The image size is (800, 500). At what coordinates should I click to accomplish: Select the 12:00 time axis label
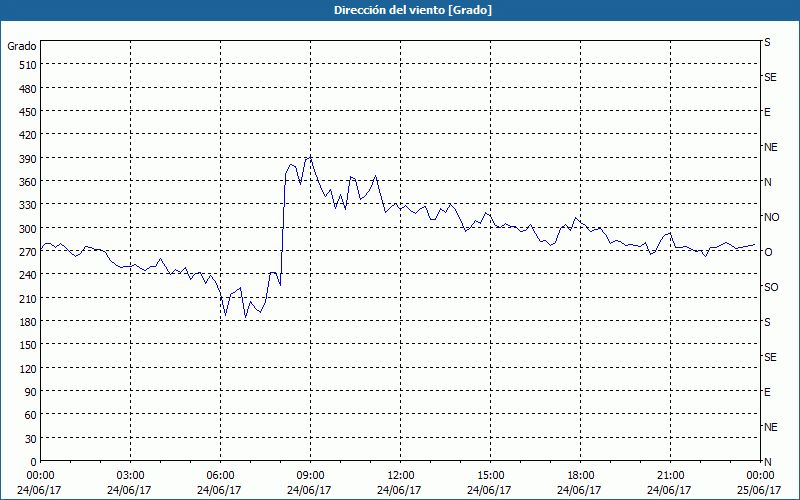[x=401, y=476]
